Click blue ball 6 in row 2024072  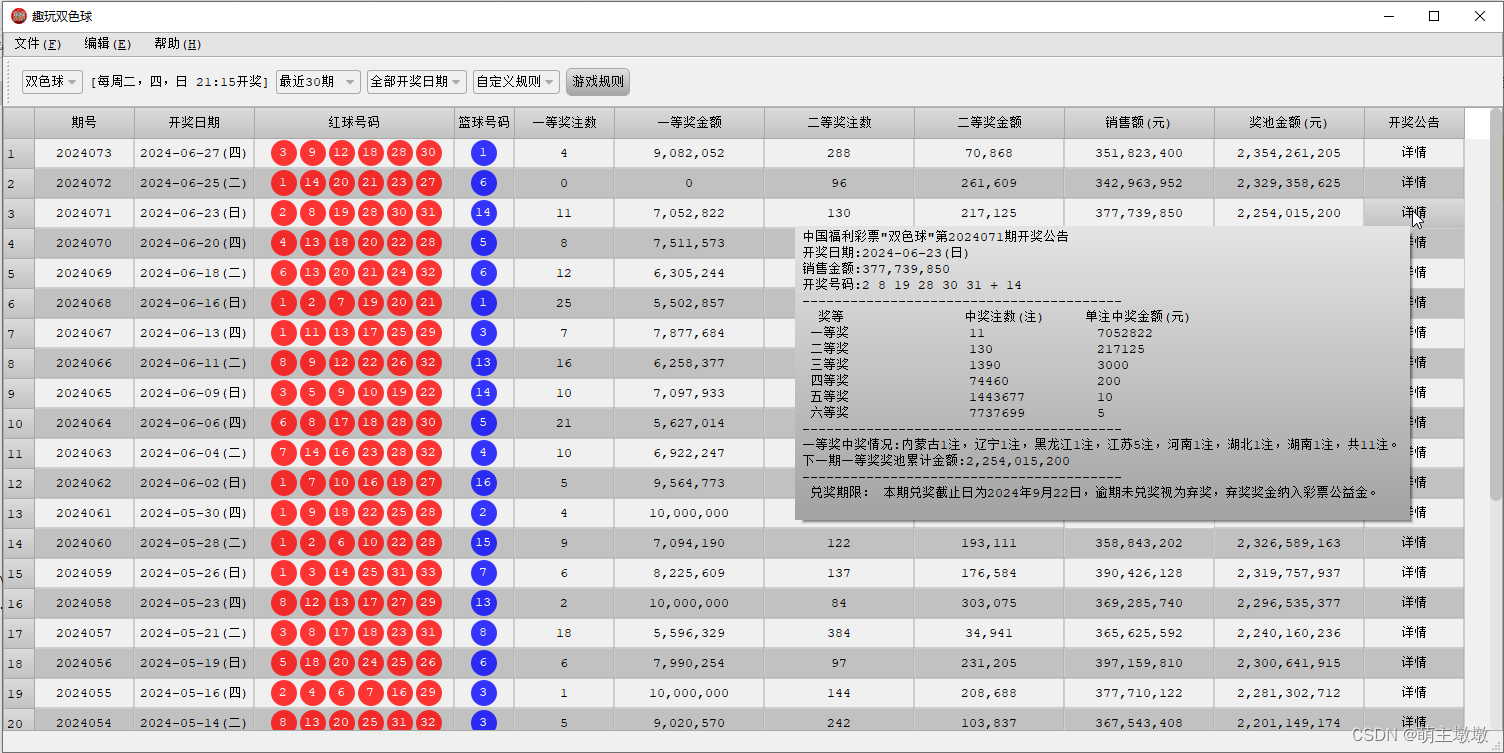tap(483, 183)
